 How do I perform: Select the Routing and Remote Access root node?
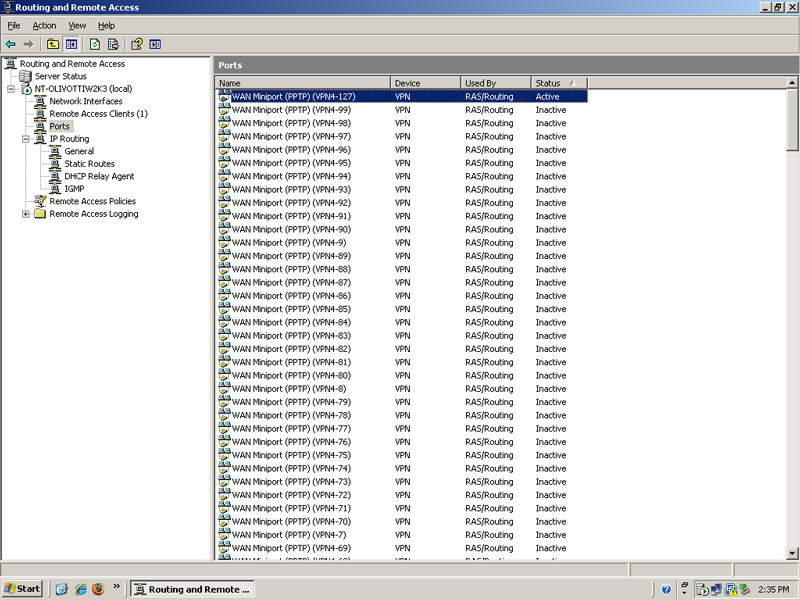pyautogui.click(x=72, y=64)
